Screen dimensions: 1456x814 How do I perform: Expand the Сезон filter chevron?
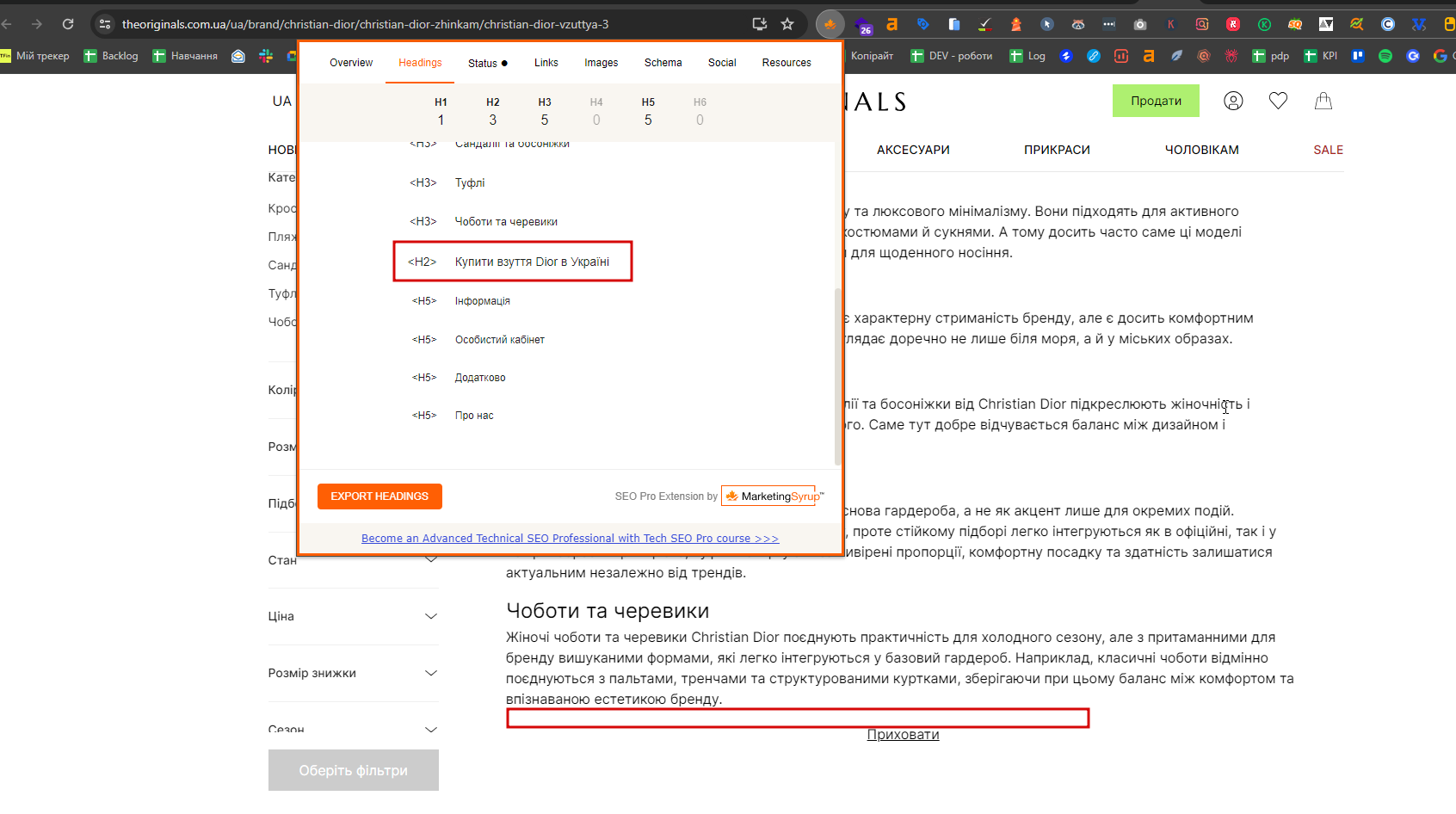(431, 730)
